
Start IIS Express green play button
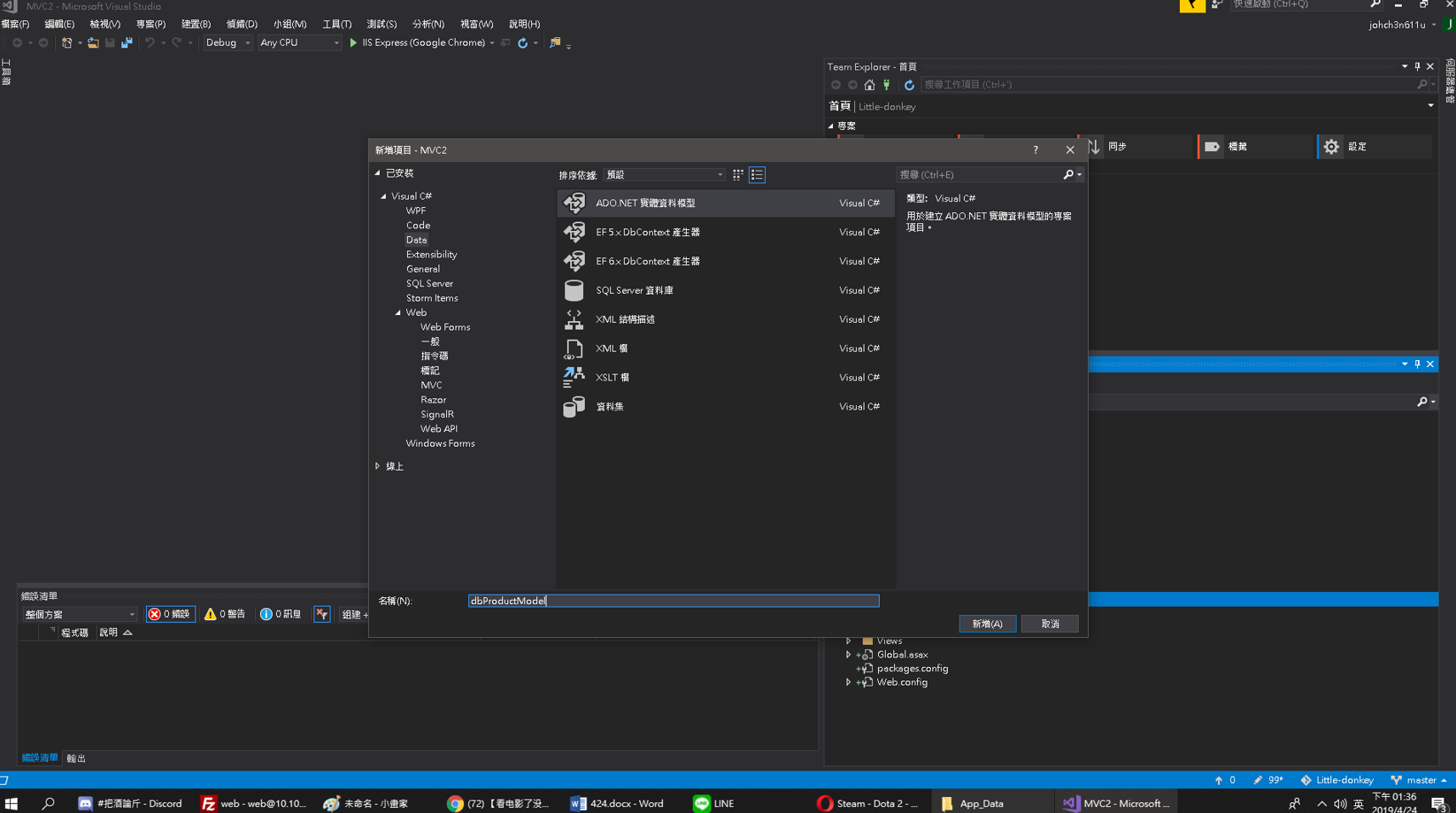point(353,42)
